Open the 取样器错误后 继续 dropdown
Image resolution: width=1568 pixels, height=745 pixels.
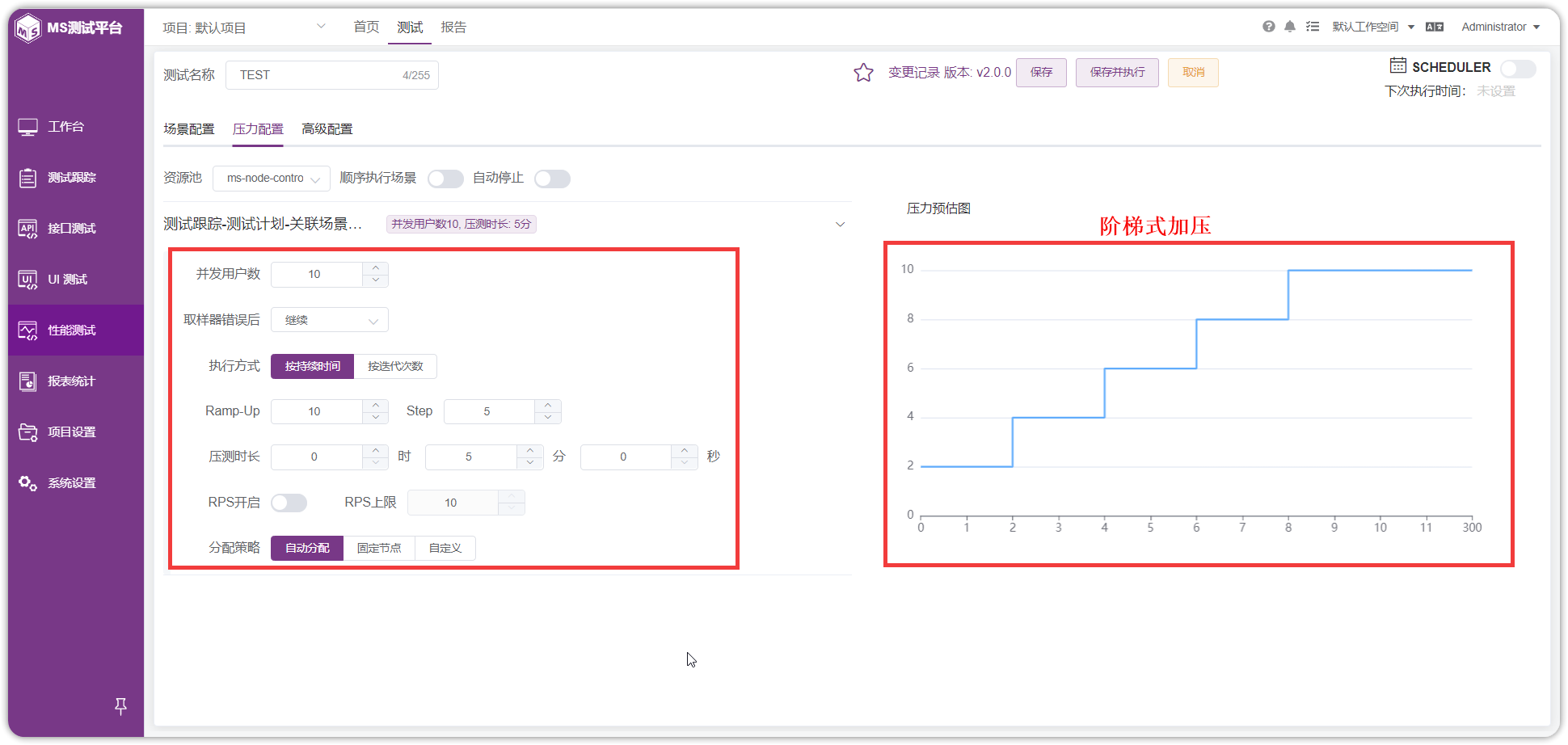(329, 320)
